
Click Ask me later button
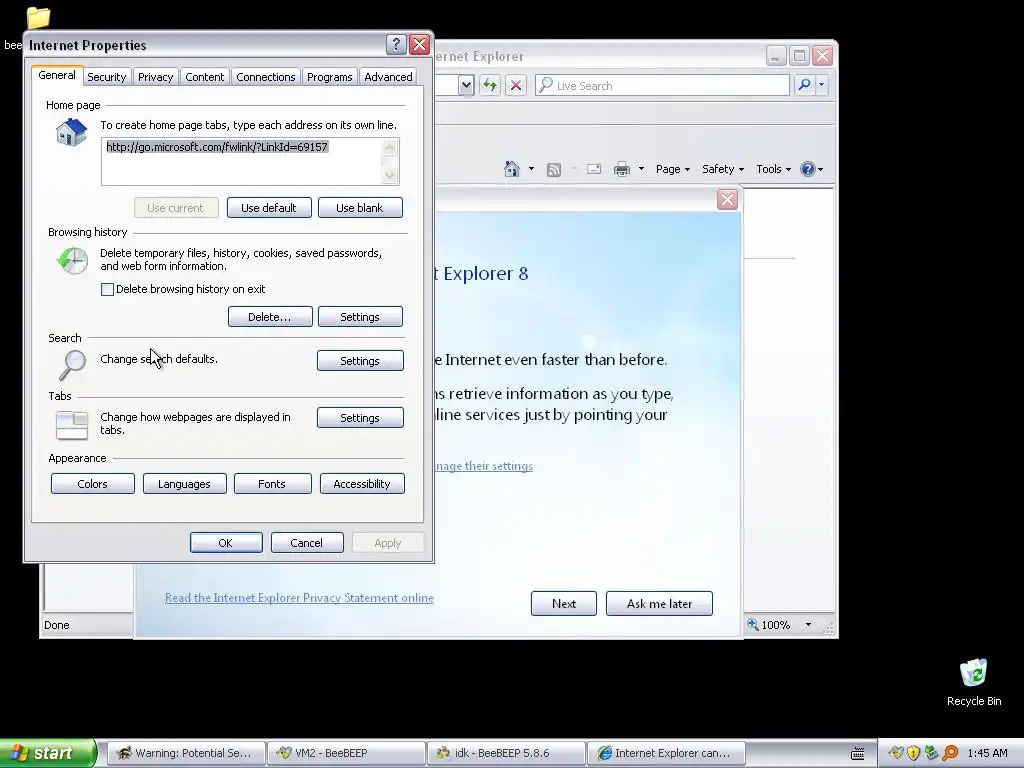[x=659, y=603]
